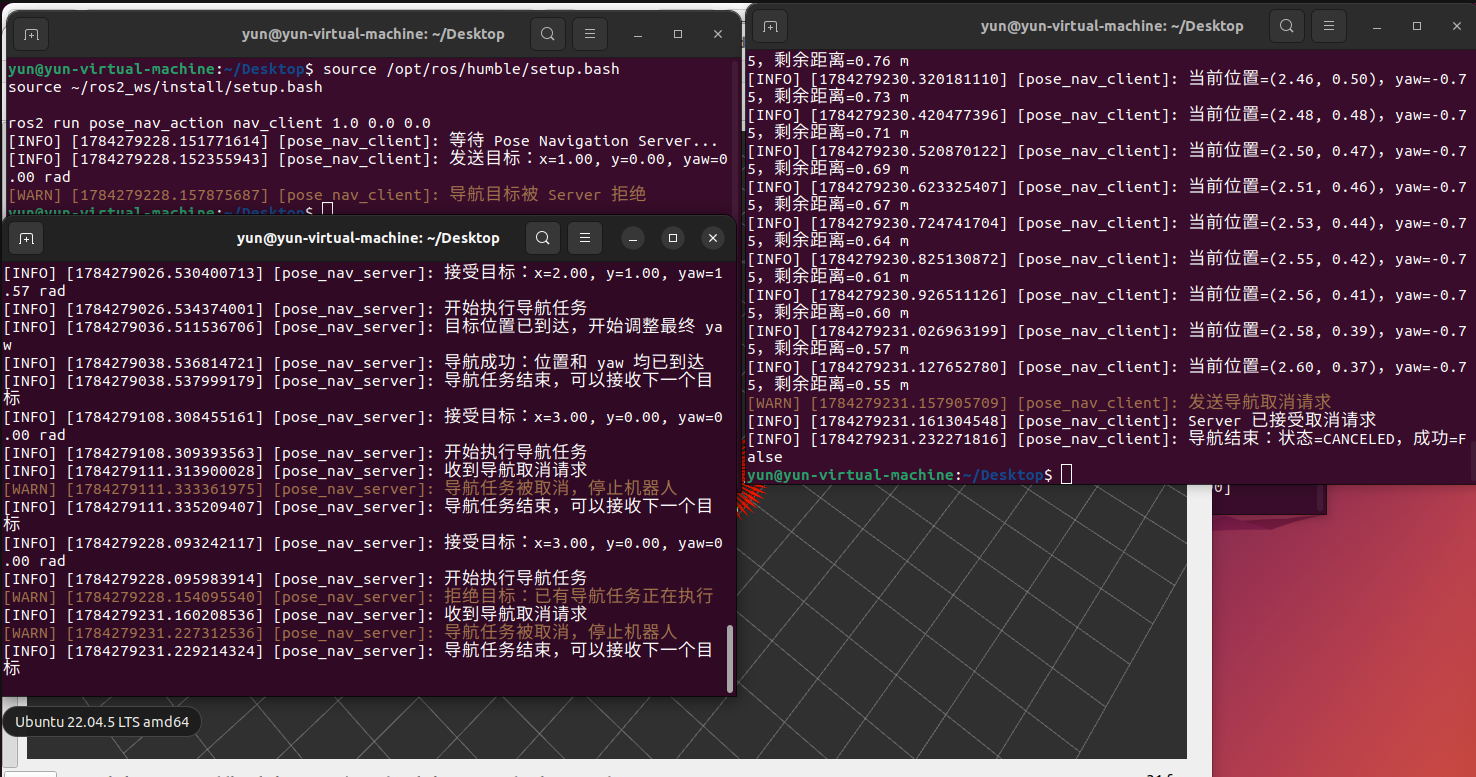
Task: Minimize the pose_nav_server terminal window
Action: coord(633,238)
